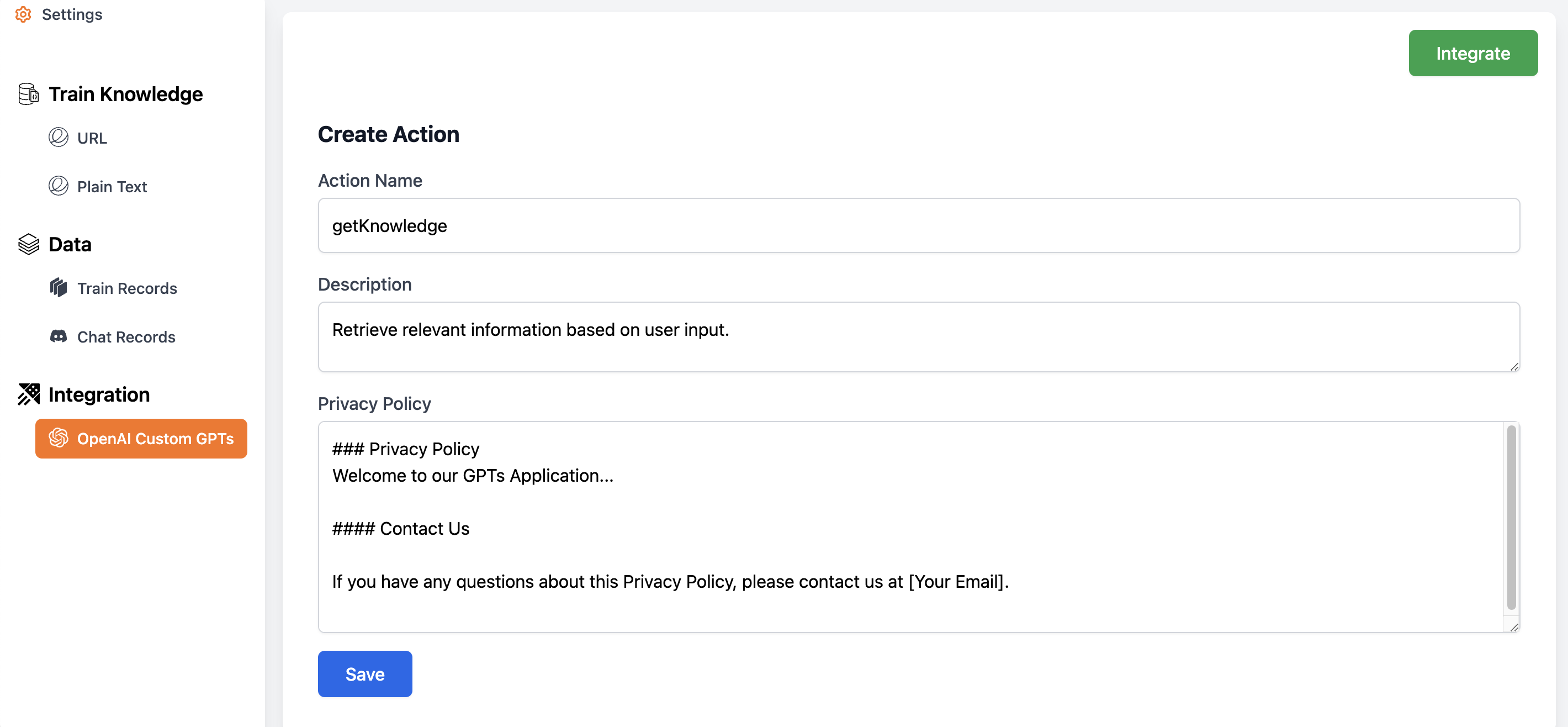This screenshot has width=1568, height=727.
Task: Open the Plain Text training section
Action: 112,186
